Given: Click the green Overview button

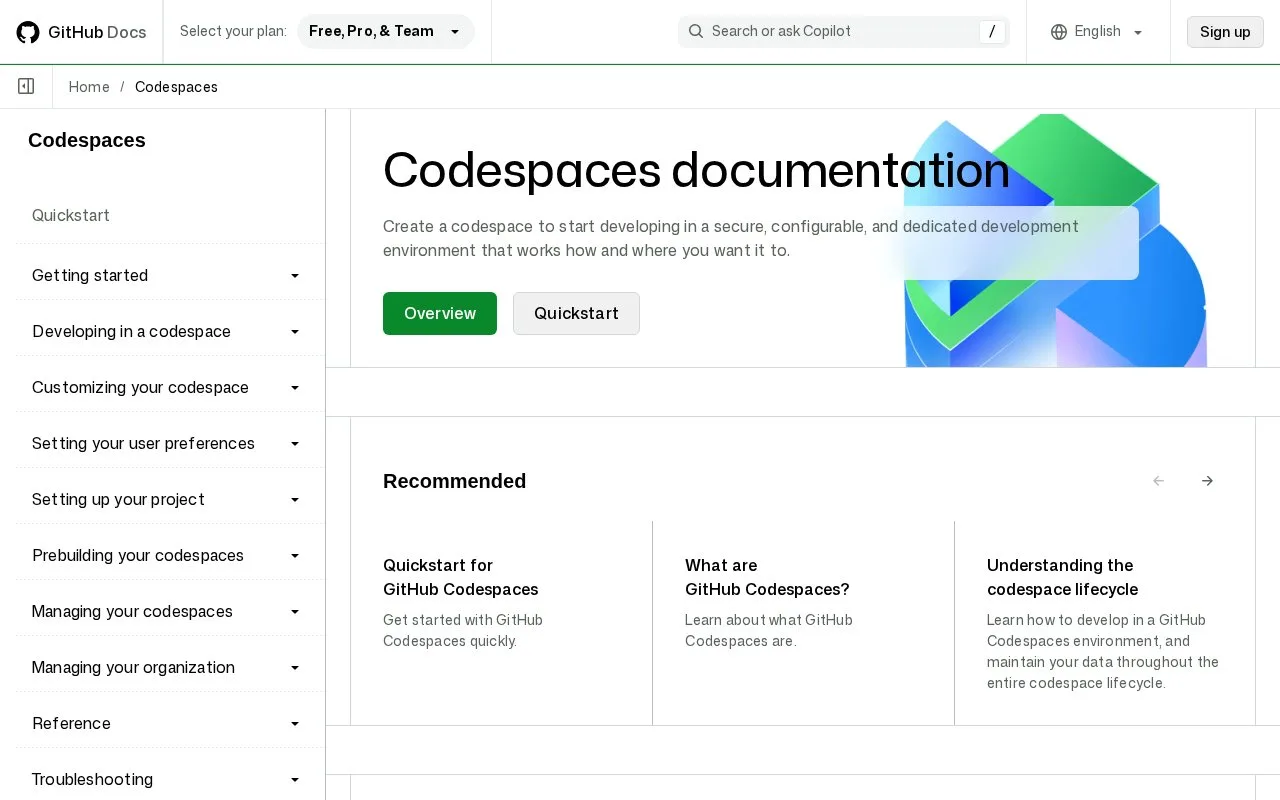Looking at the screenshot, I should 440,313.
